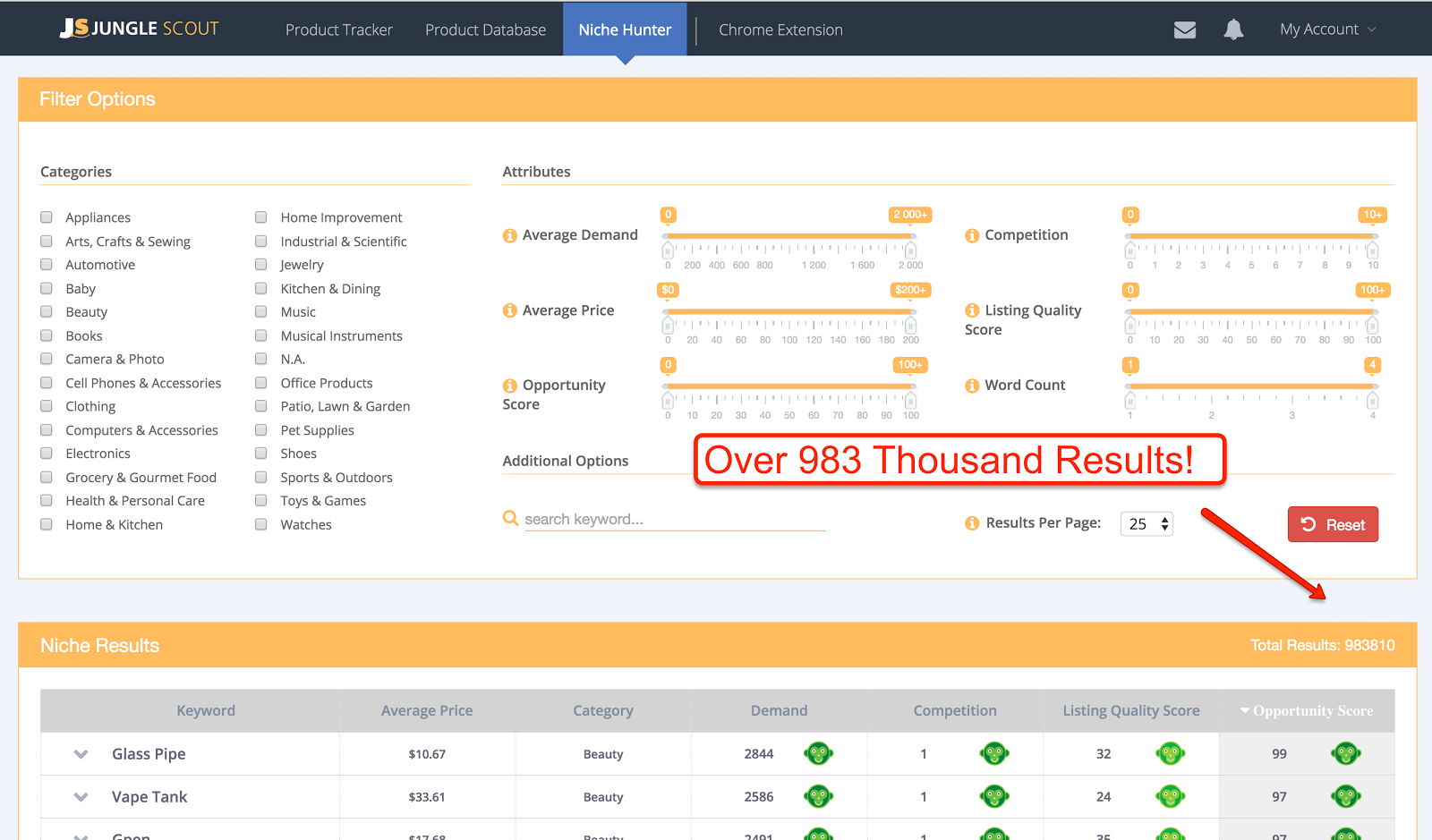Click the Average Price slider track
This screenshot has width=1432, height=840.
coord(788,311)
